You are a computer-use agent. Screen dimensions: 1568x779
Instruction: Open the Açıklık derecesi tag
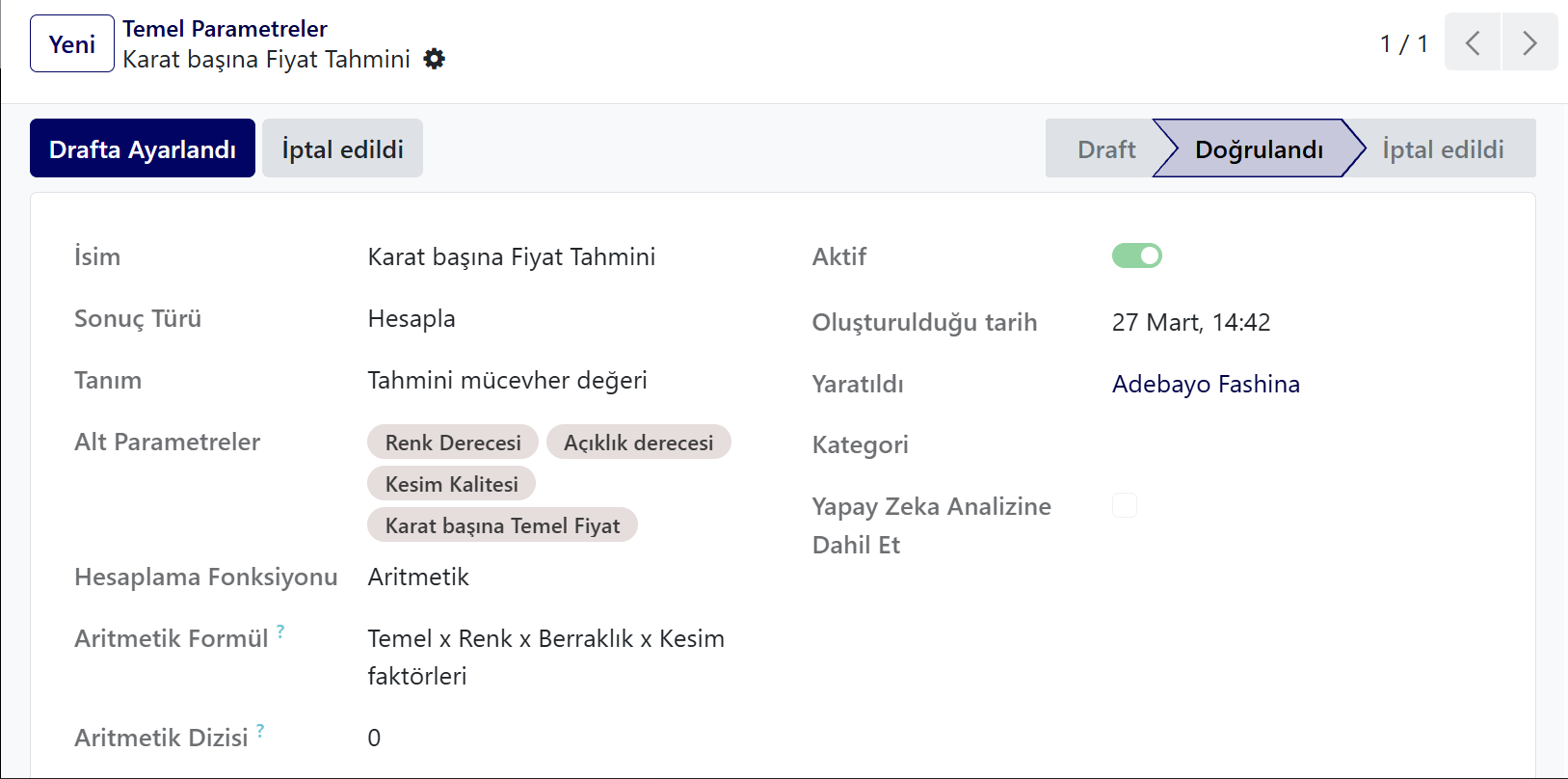(x=639, y=443)
